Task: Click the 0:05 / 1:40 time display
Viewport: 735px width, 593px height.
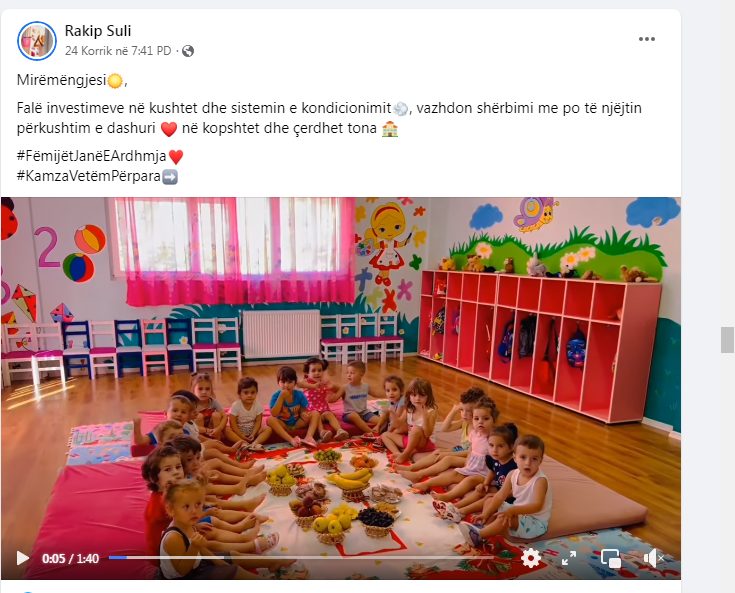Action: click(70, 558)
